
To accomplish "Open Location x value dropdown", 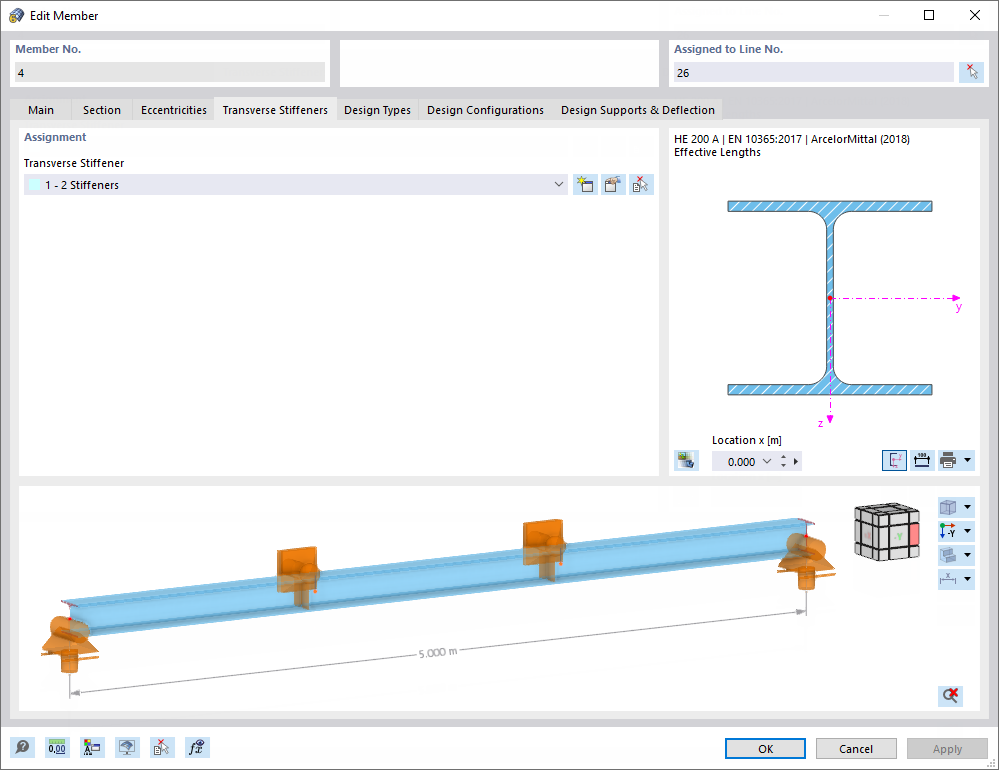I will tap(767, 462).
